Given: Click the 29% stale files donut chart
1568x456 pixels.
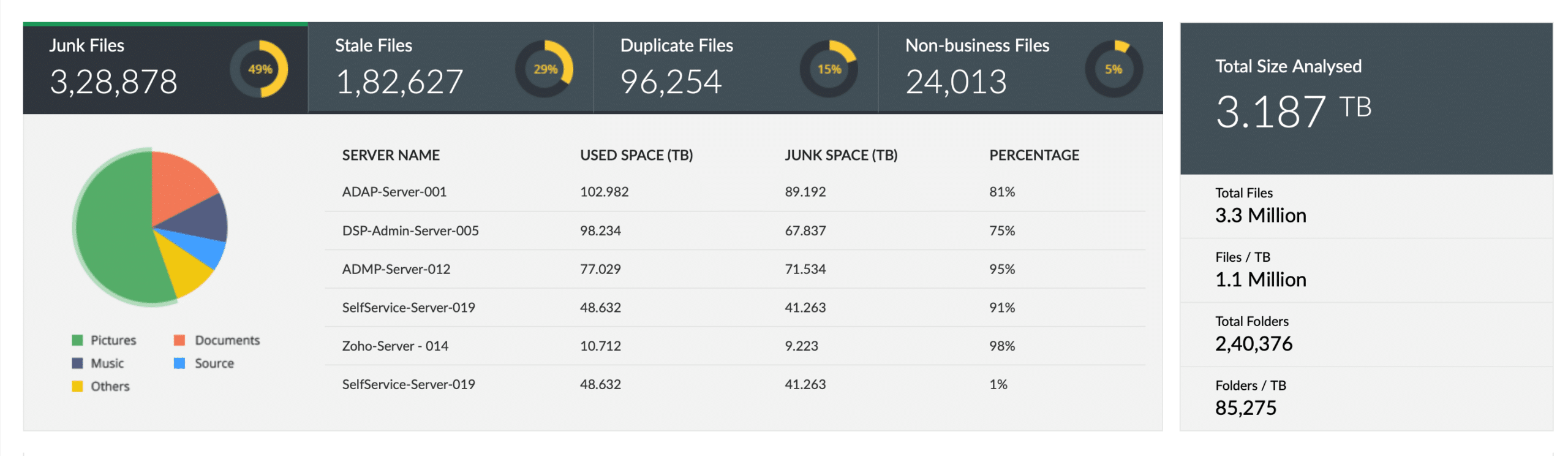Looking at the screenshot, I should coord(544,69).
